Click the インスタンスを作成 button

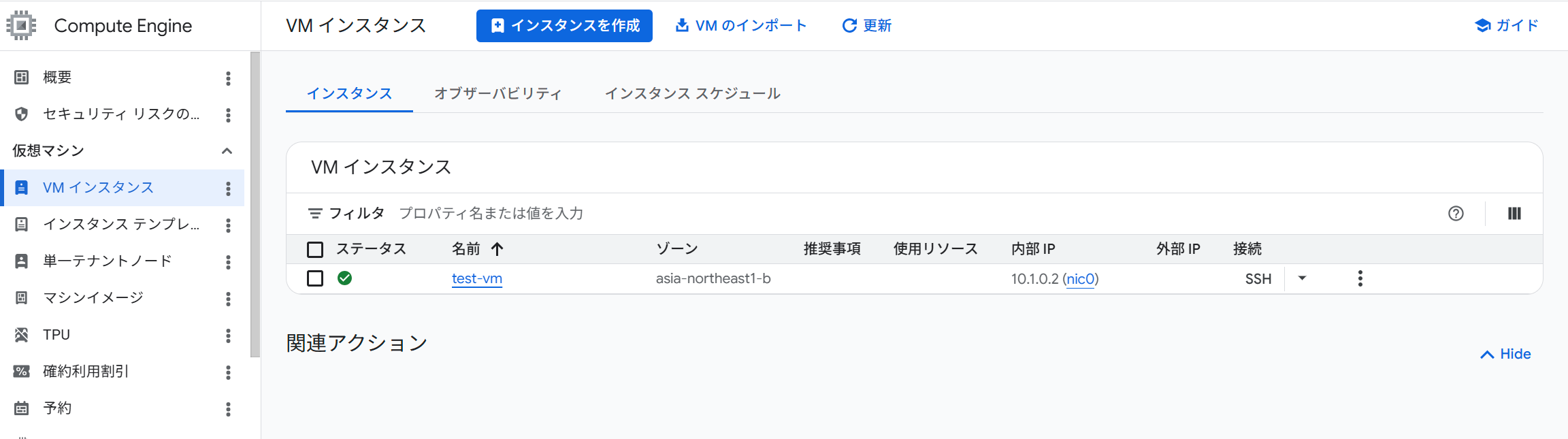(564, 26)
